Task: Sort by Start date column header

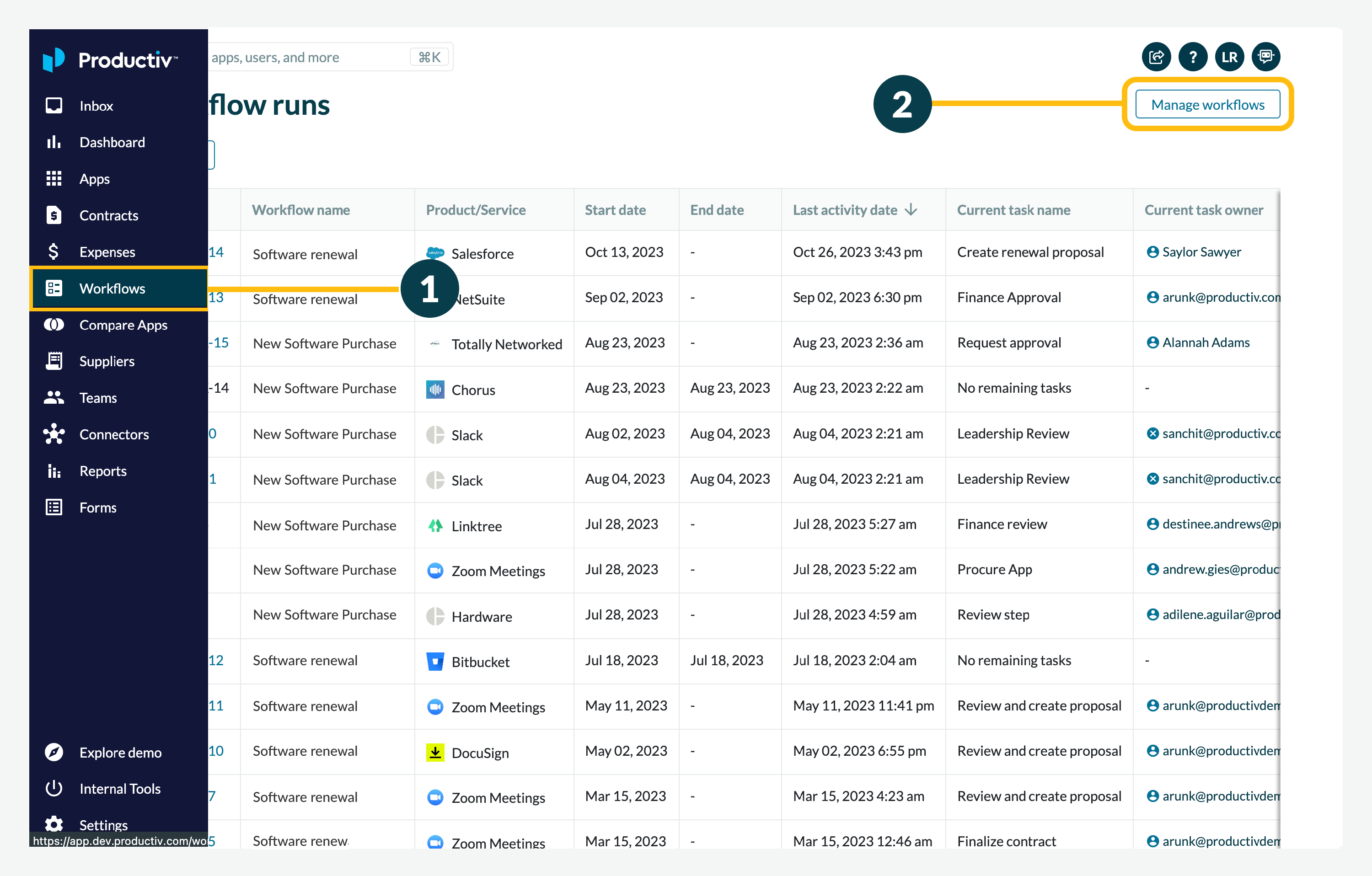Action: click(615, 209)
